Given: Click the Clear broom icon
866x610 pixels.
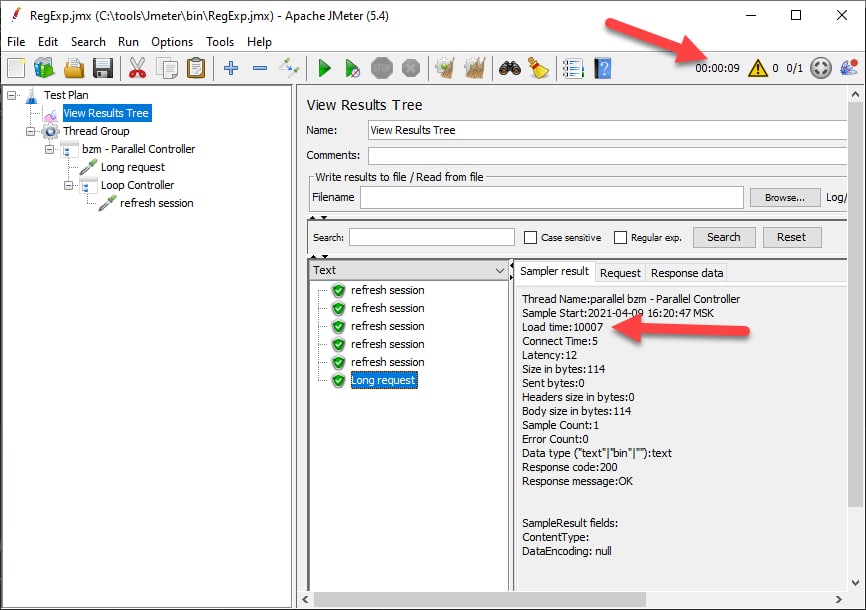Looking at the screenshot, I should point(445,69).
